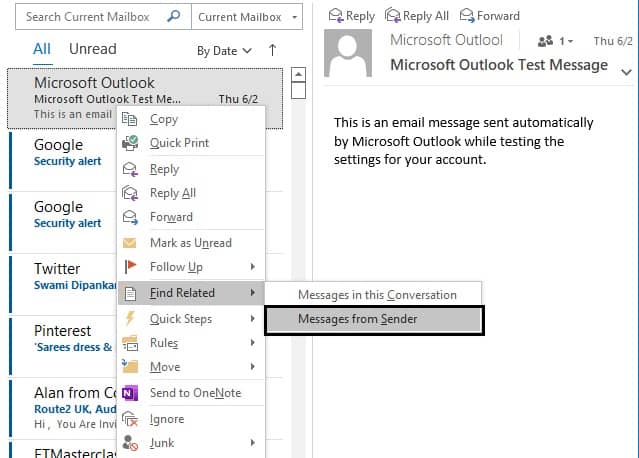Click the search magnifier icon
This screenshot has width=639, height=458.
coord(174,16)
